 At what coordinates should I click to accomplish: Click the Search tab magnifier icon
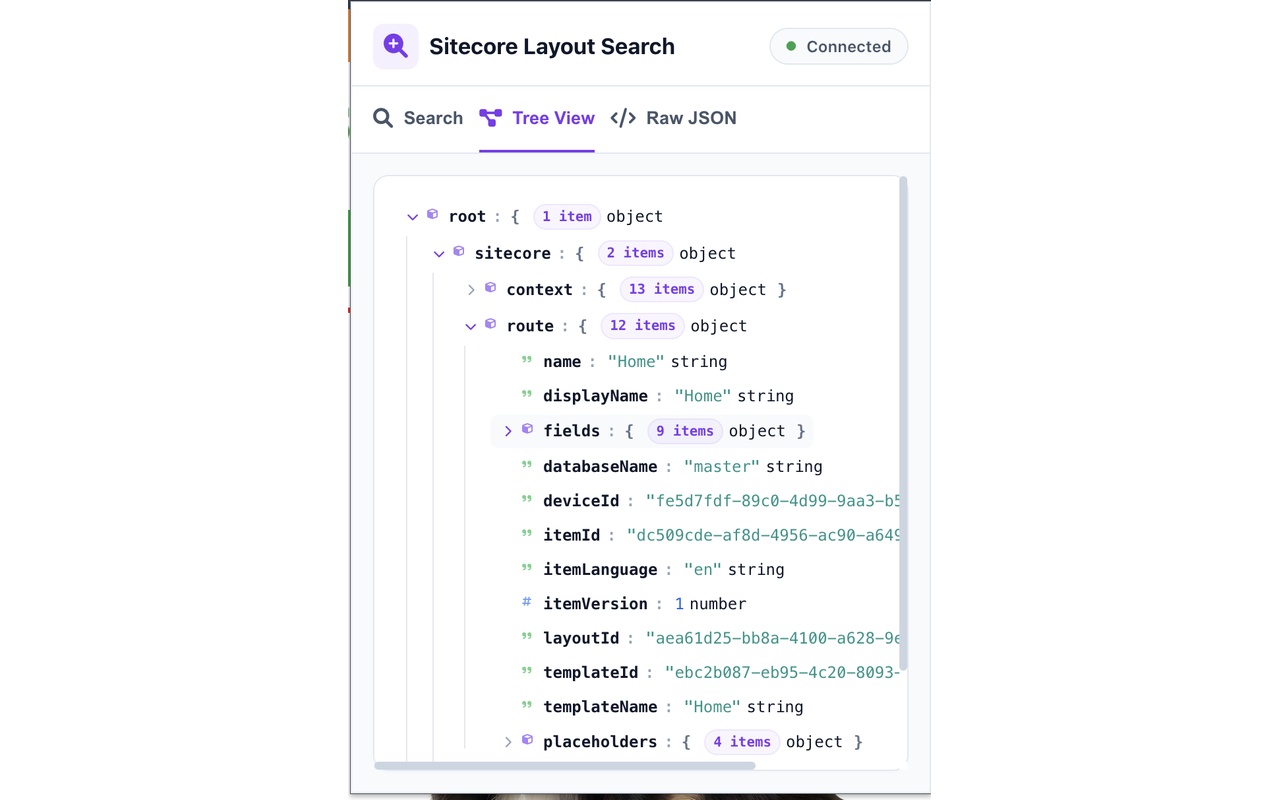tap(383, 118)
